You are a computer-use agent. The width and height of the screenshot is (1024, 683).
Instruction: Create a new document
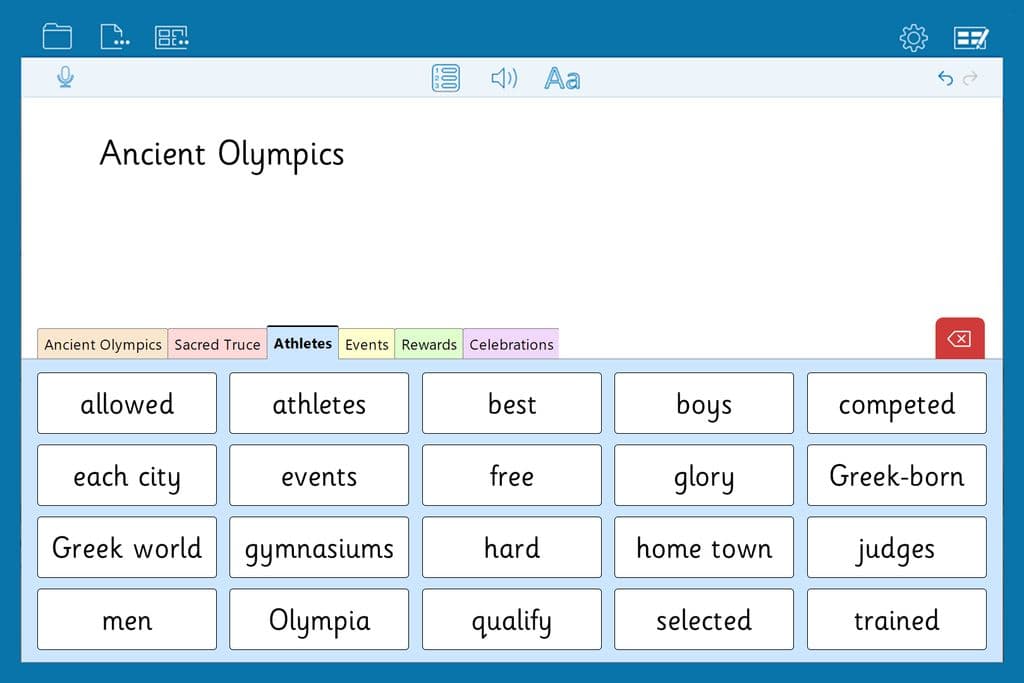(113, 36)
